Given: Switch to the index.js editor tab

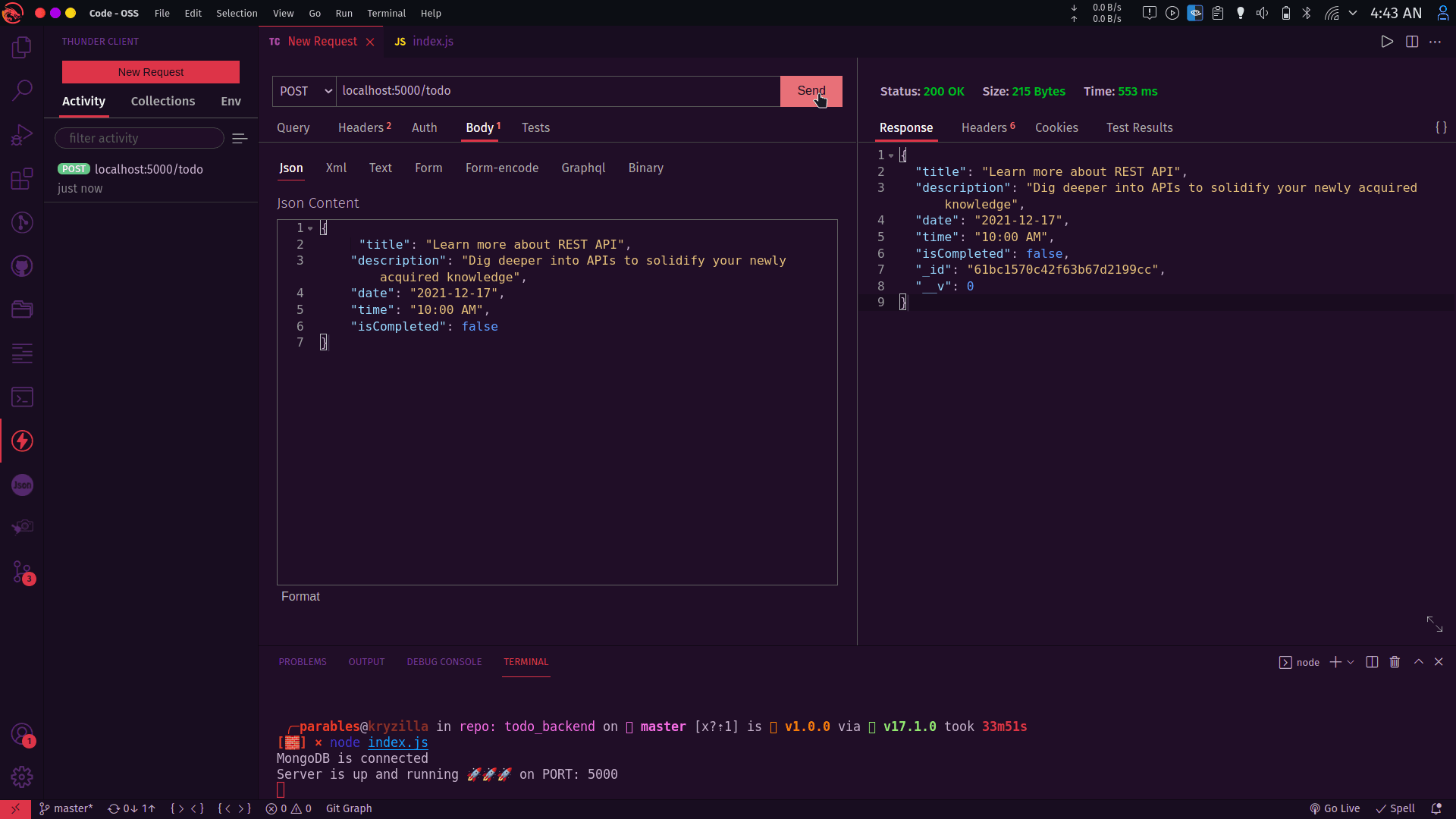Looking at the screenshot, I should coord(425,42).
